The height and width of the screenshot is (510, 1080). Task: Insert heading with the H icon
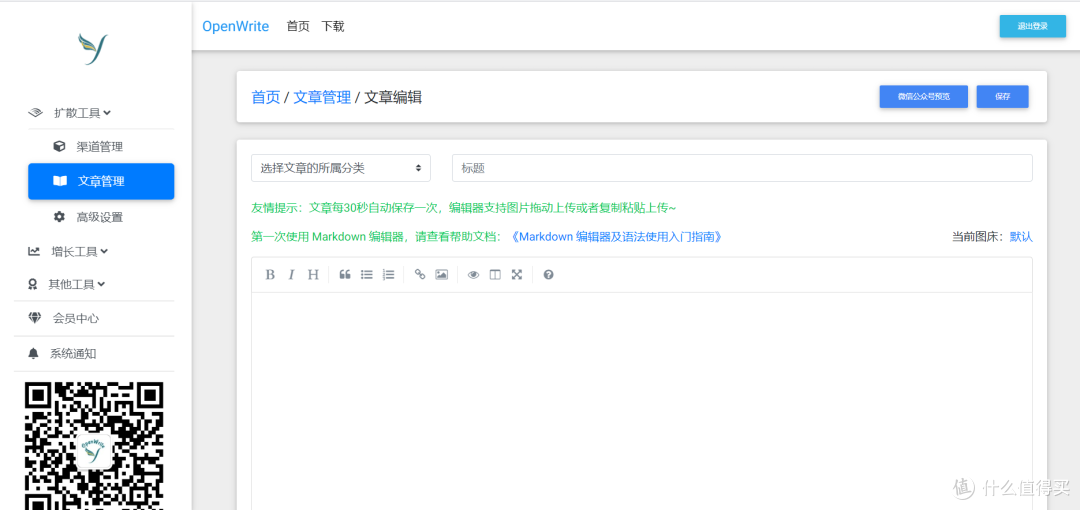313,274
